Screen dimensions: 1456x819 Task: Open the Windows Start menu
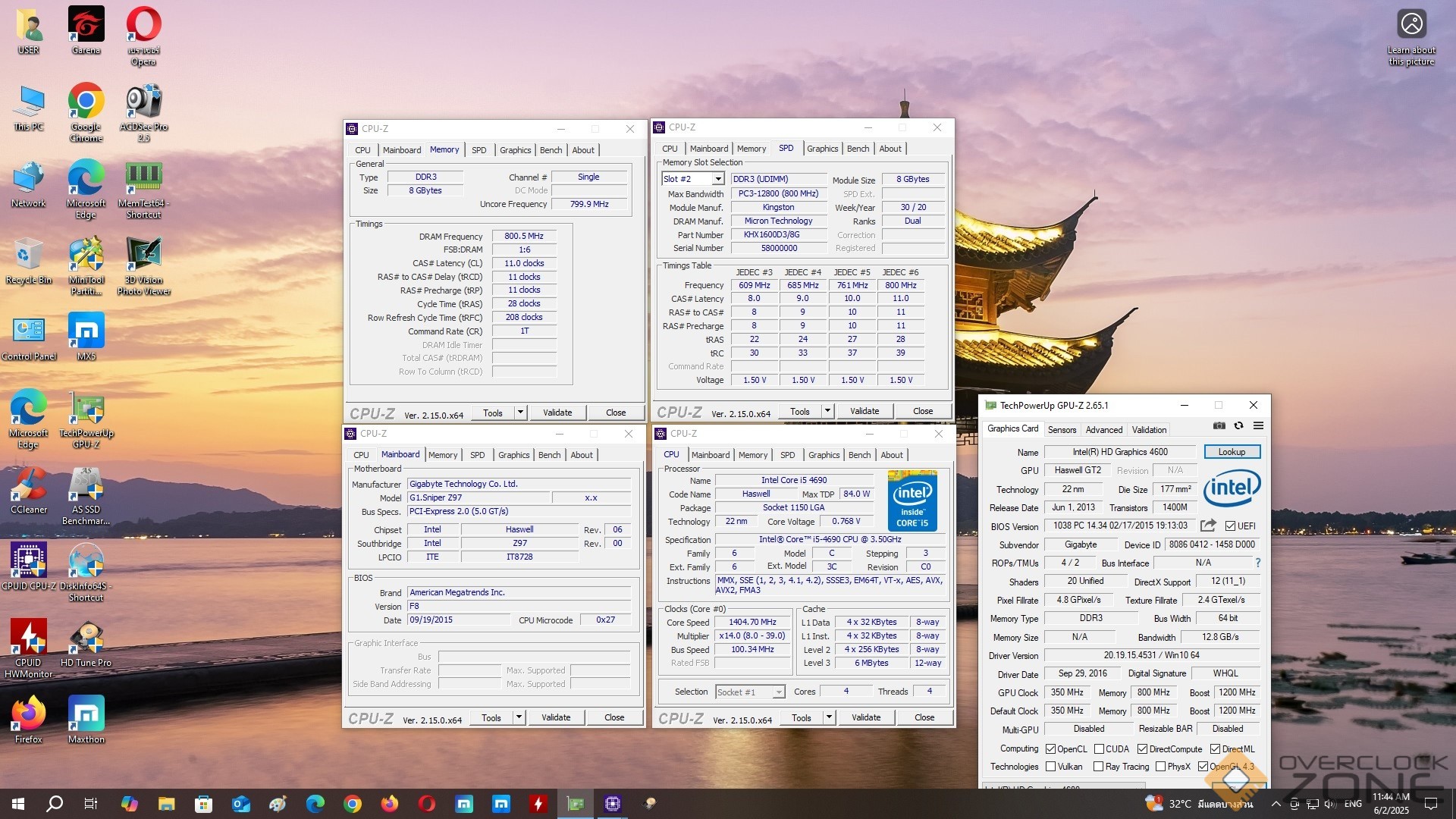pyautogui.click(x=18, y=804)
